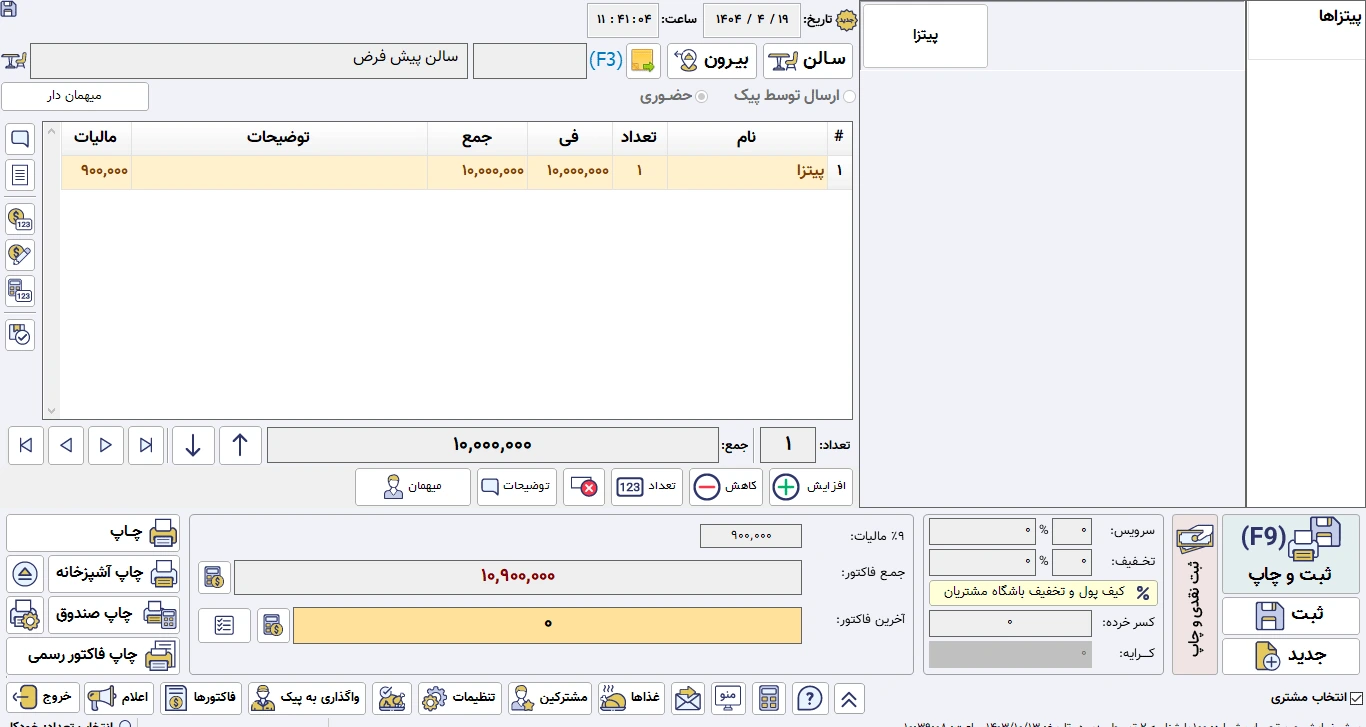
Task: Switch to the 'سالن' hall mode
Action: pyautogui.click(x=808, y=61)
